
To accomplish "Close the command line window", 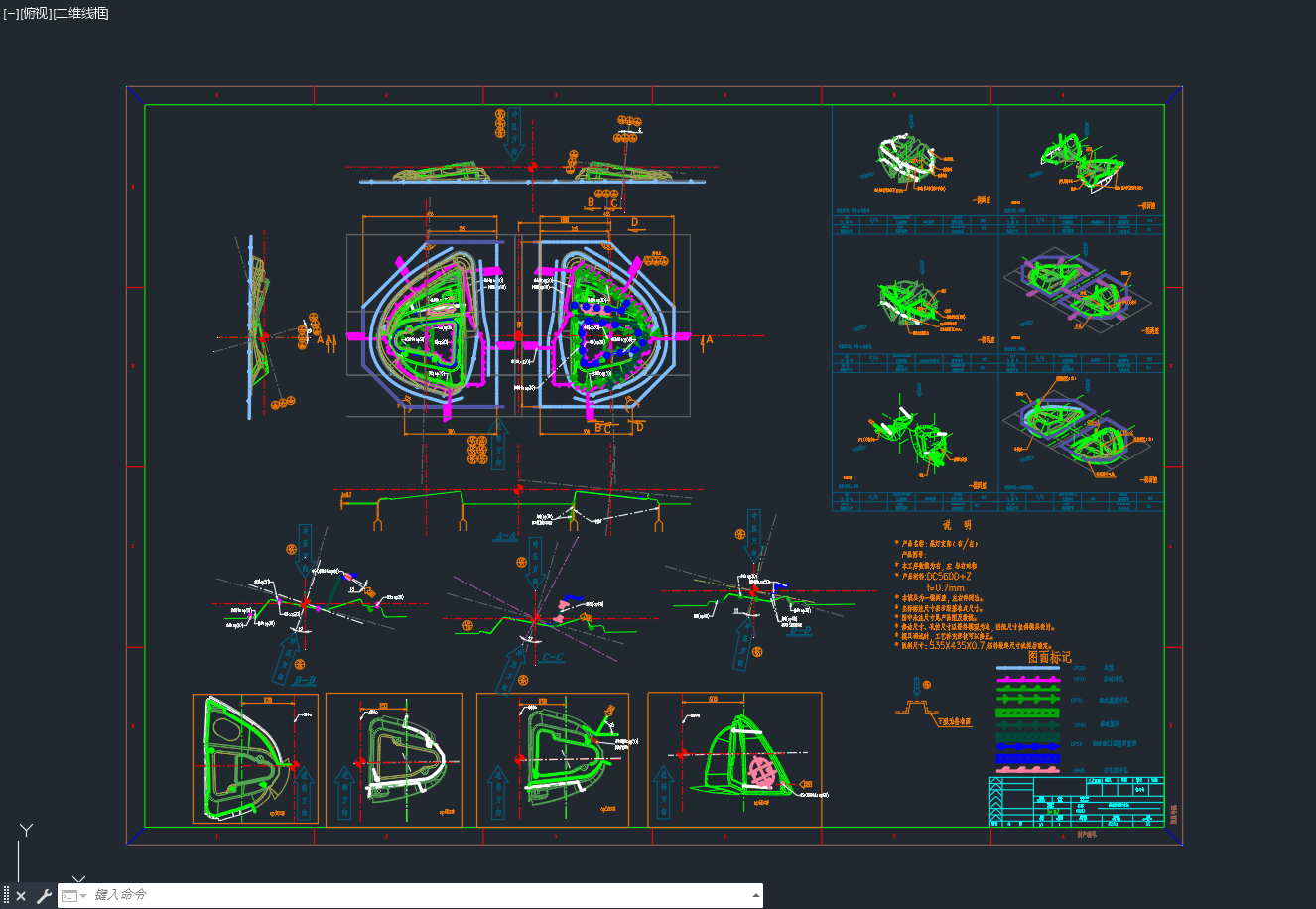I will pyautogui.click(x=21, y=896).
